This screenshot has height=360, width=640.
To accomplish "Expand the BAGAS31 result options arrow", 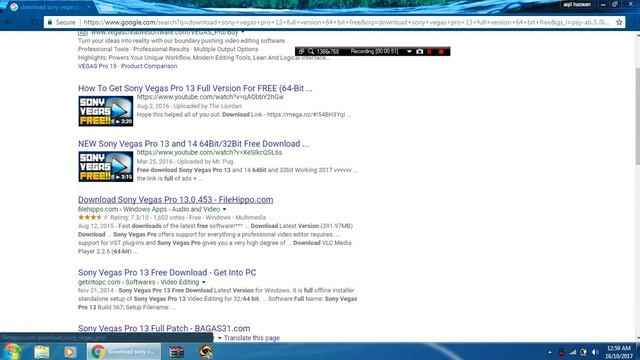I will 220,338.
